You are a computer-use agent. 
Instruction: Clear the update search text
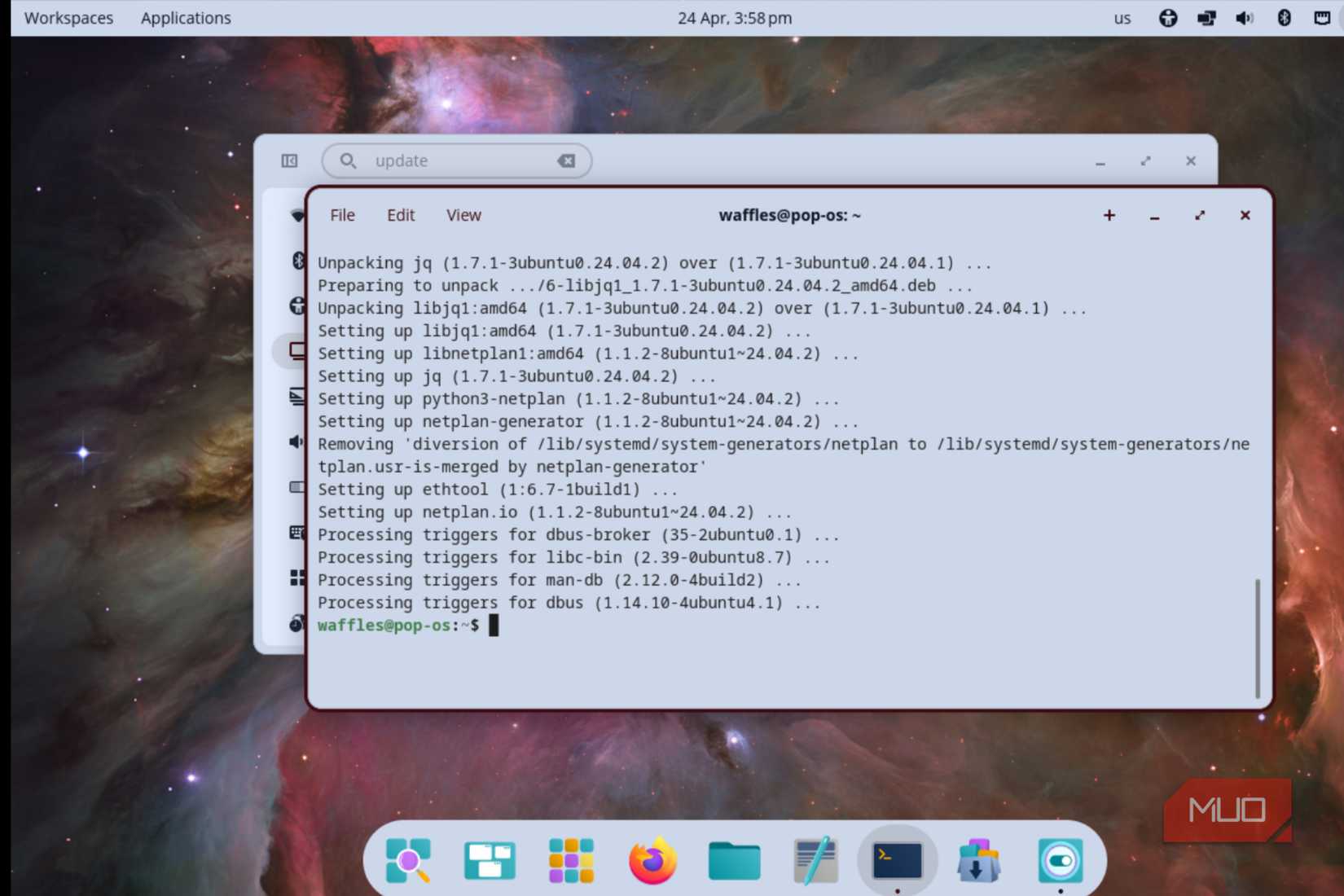(566, 160)
